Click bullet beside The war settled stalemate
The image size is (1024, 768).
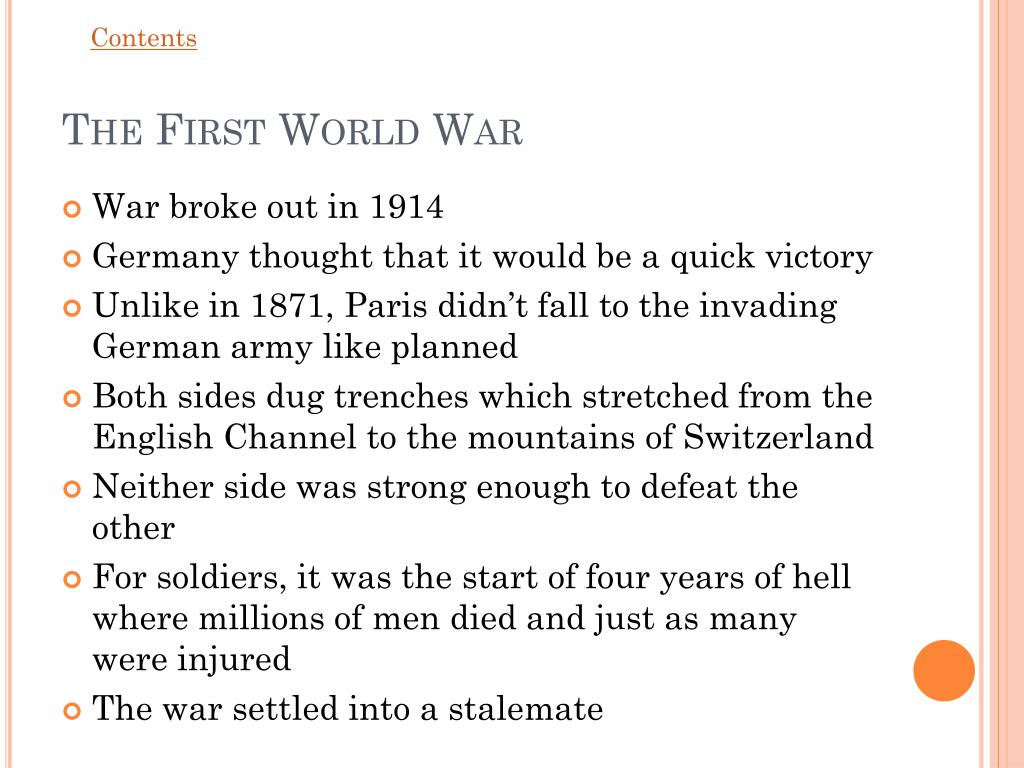point(72,711)
